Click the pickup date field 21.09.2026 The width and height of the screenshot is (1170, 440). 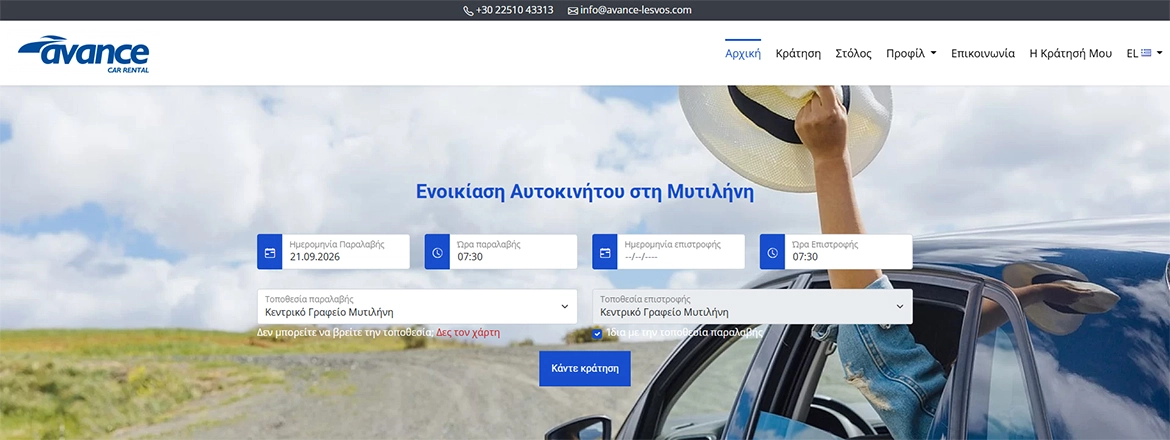[x=345, y=252]
